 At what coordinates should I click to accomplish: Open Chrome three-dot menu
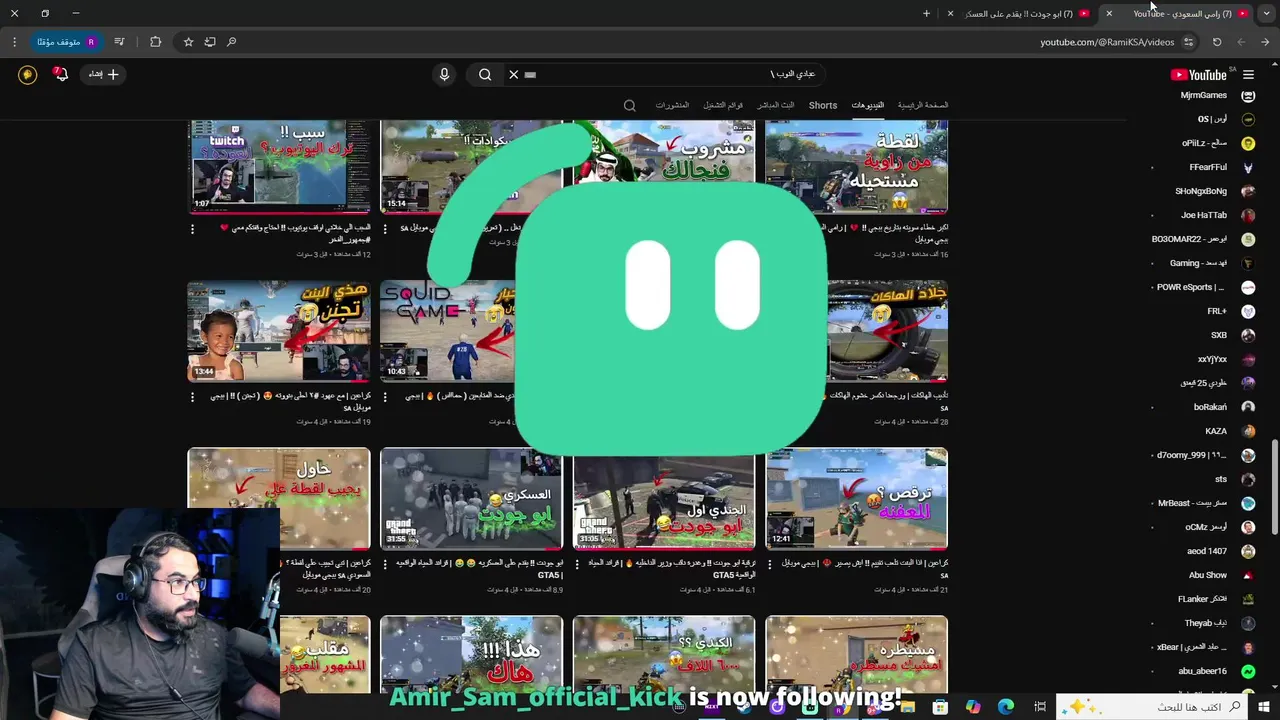pos(14,42)
